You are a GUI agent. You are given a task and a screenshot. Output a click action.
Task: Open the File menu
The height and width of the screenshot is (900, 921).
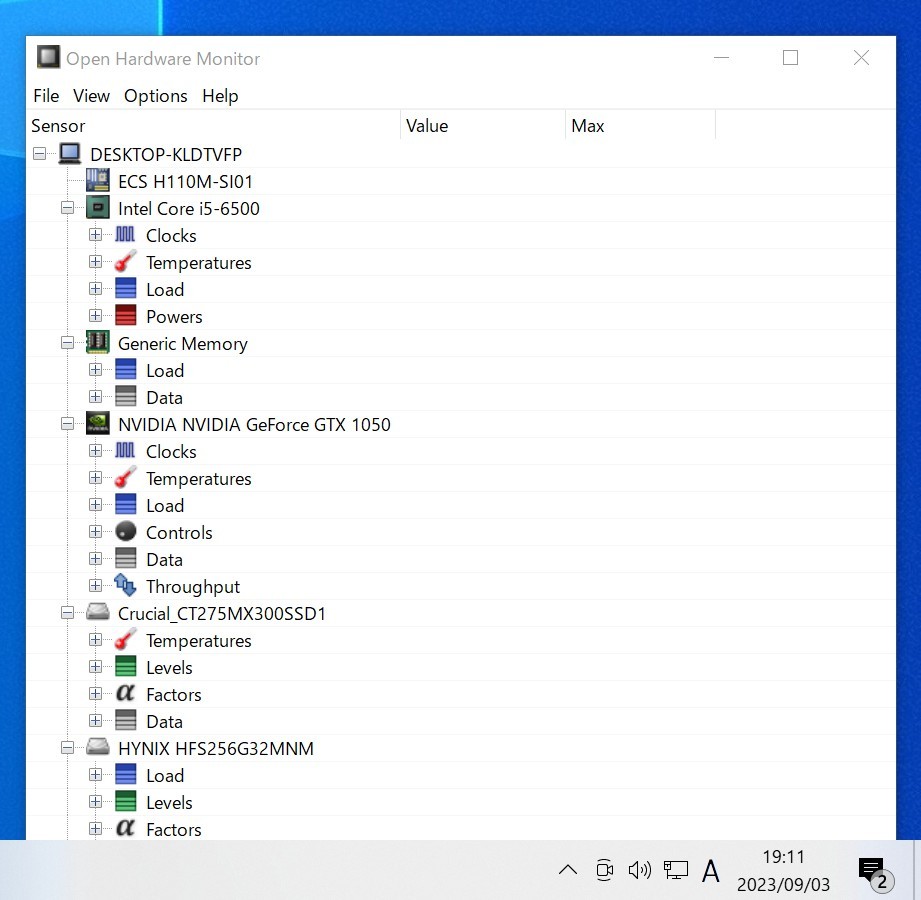click(46, 96)
